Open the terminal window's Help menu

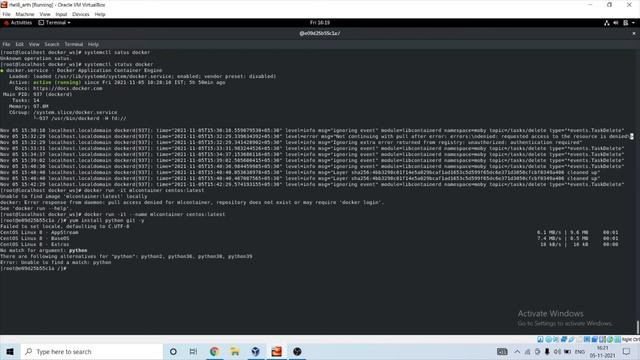tap(93, 44)
